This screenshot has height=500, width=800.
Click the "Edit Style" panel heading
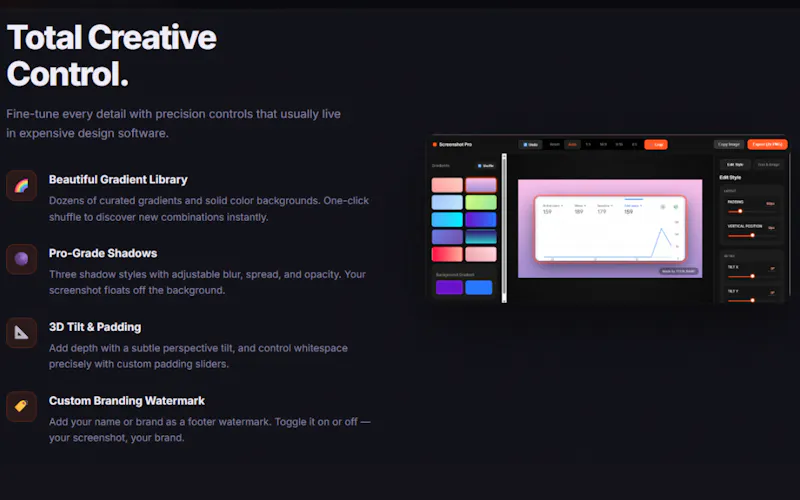pos(730,178)
